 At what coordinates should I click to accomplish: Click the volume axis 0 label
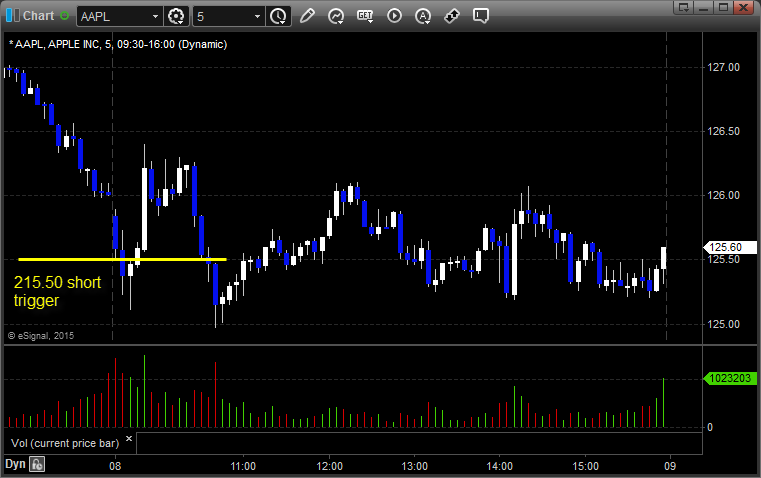point(710,428)
